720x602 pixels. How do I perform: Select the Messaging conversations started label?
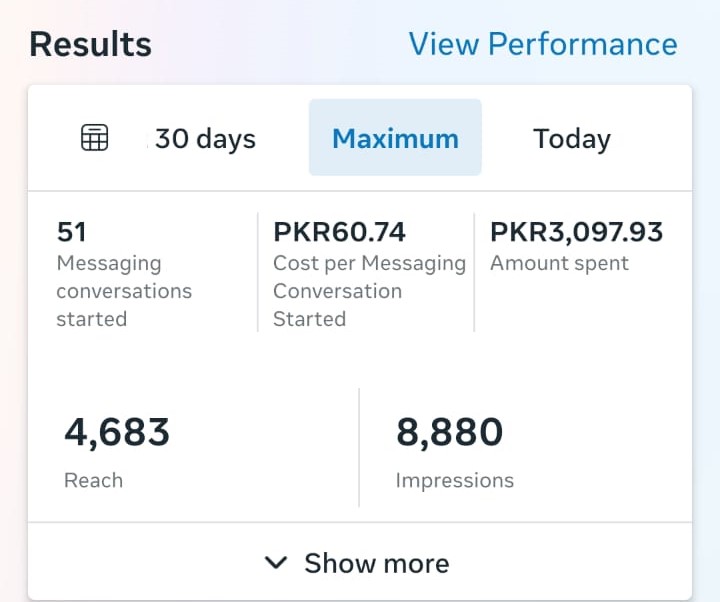tap(123, 291)
